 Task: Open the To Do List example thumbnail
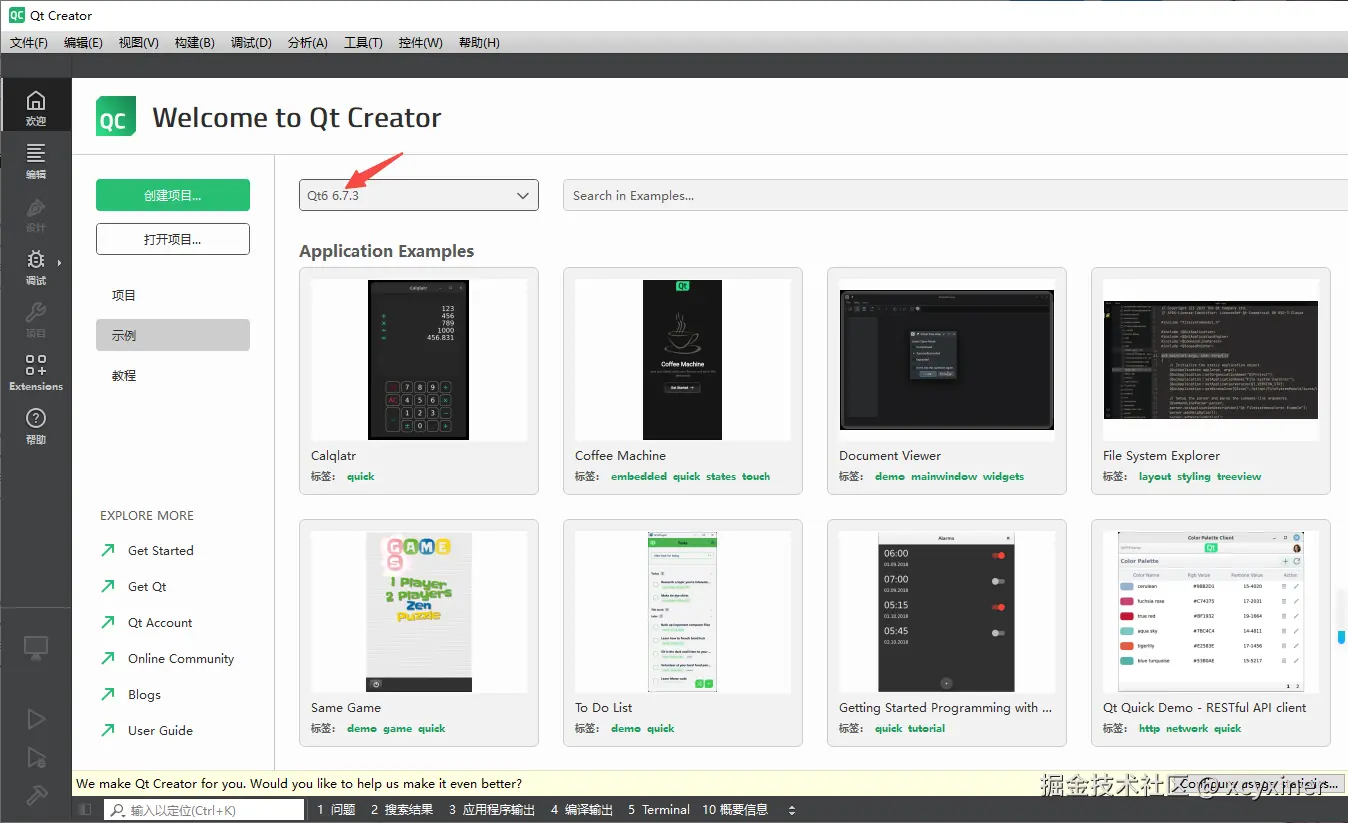(x=683, y=612)
